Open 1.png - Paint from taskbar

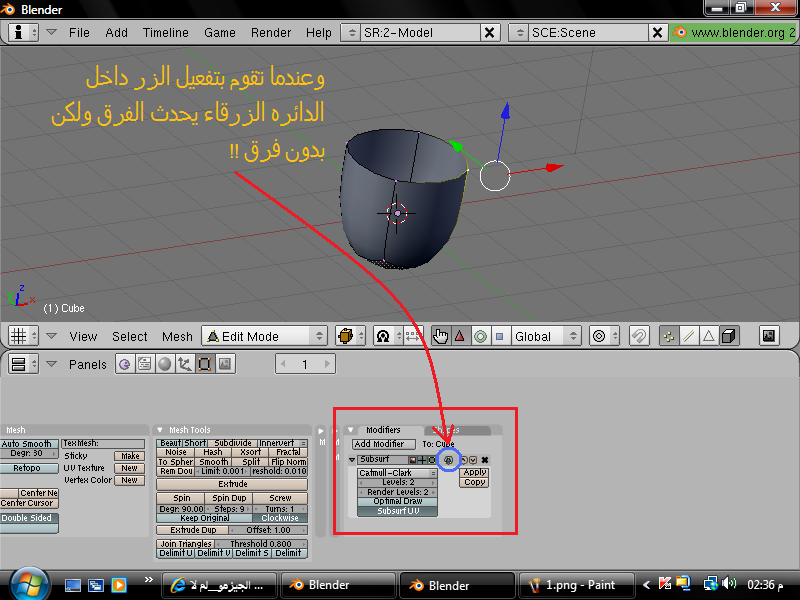(x=577, y=585)
